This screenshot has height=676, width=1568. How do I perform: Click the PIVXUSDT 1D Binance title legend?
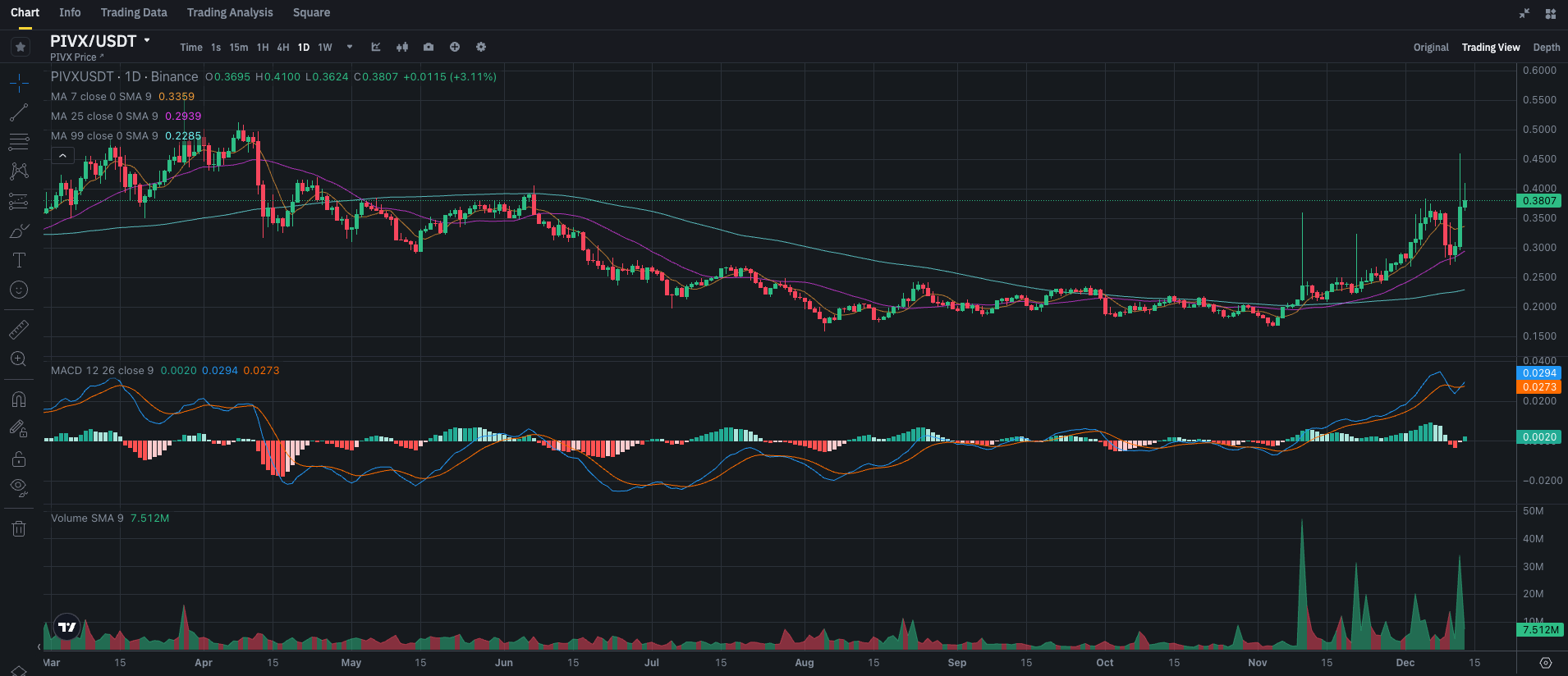(x=124, y=76)
